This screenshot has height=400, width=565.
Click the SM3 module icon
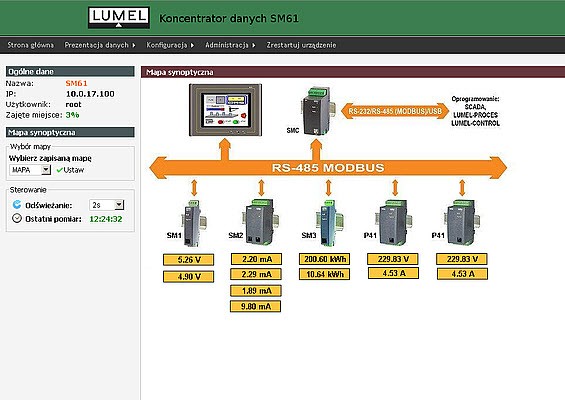tap(329, 223)
